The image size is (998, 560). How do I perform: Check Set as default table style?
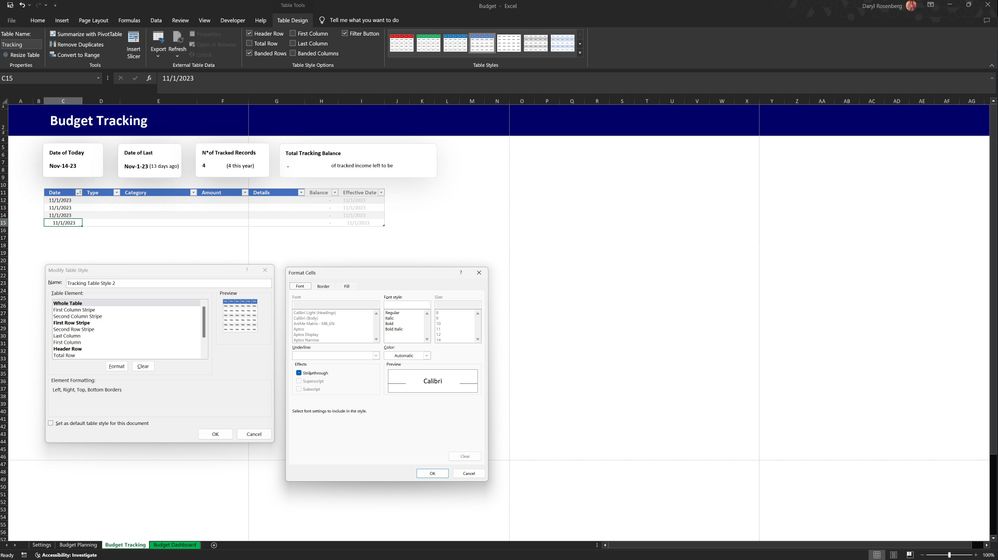51,423
